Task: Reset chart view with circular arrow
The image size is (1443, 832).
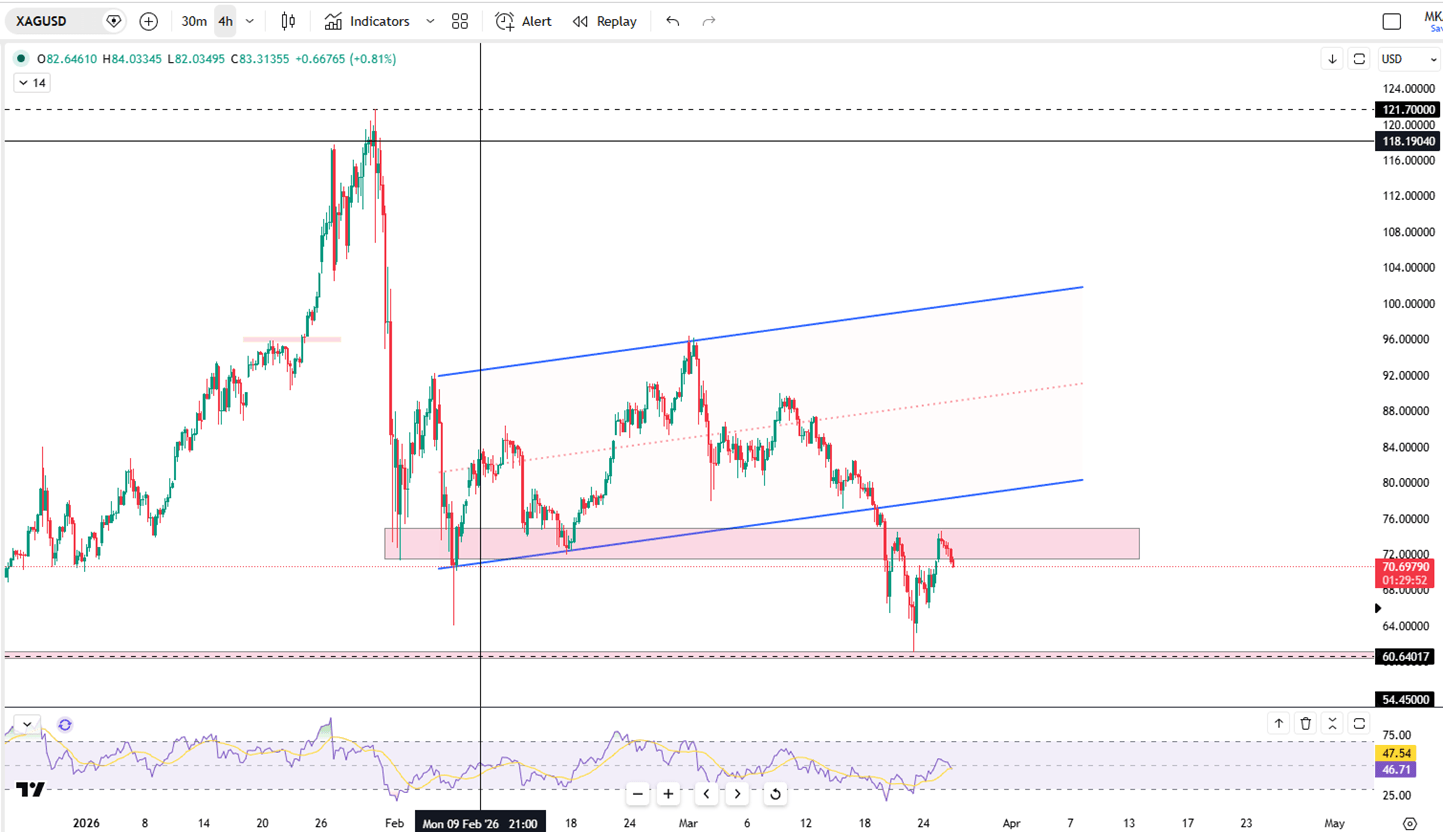Action: [x=774, y=794]
